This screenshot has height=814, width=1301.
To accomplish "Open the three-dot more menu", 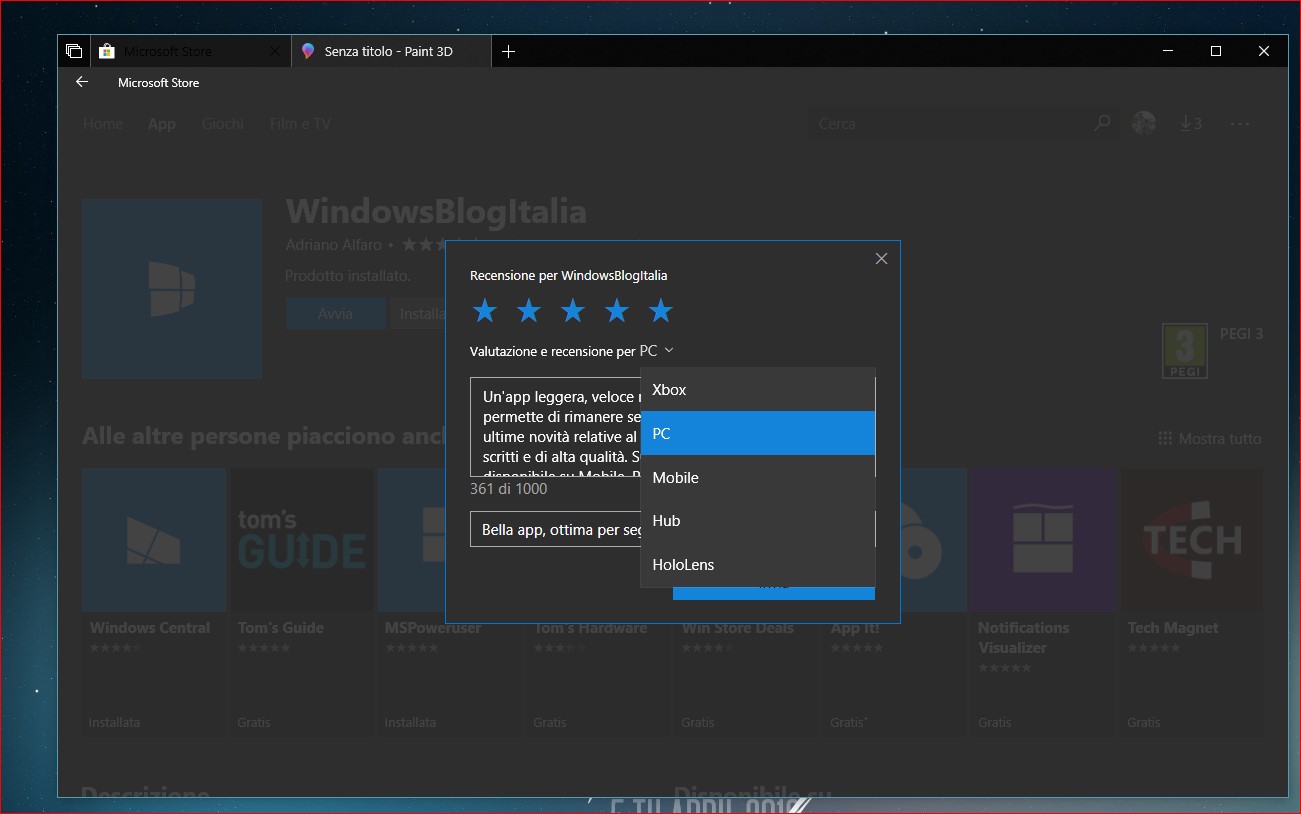I will 1240,124.
